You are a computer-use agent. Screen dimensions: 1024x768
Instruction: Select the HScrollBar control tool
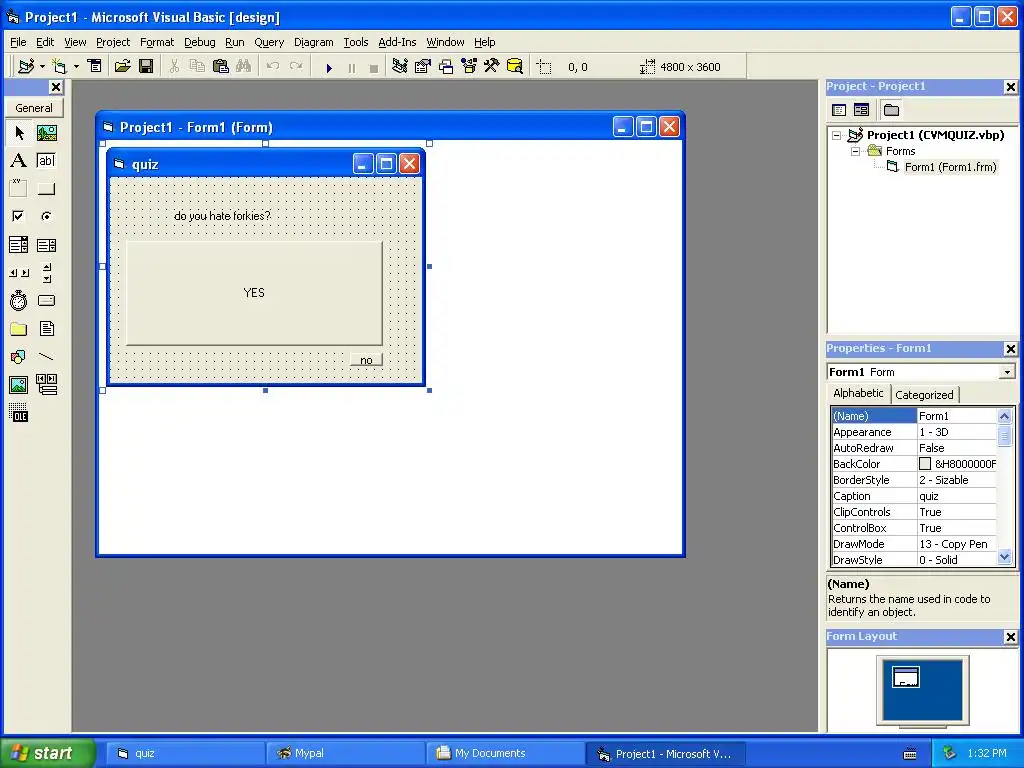pos(19,273)
